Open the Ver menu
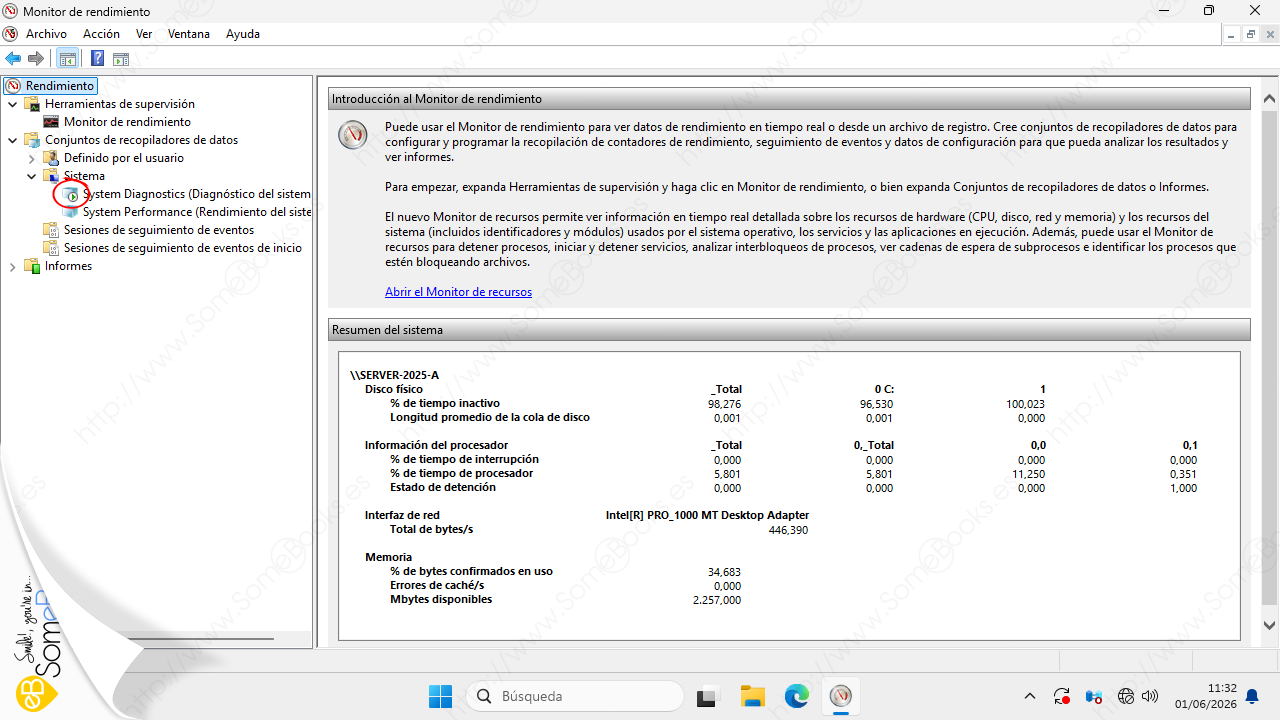This screenshot has height=720, width=1280. coord(144,33)
